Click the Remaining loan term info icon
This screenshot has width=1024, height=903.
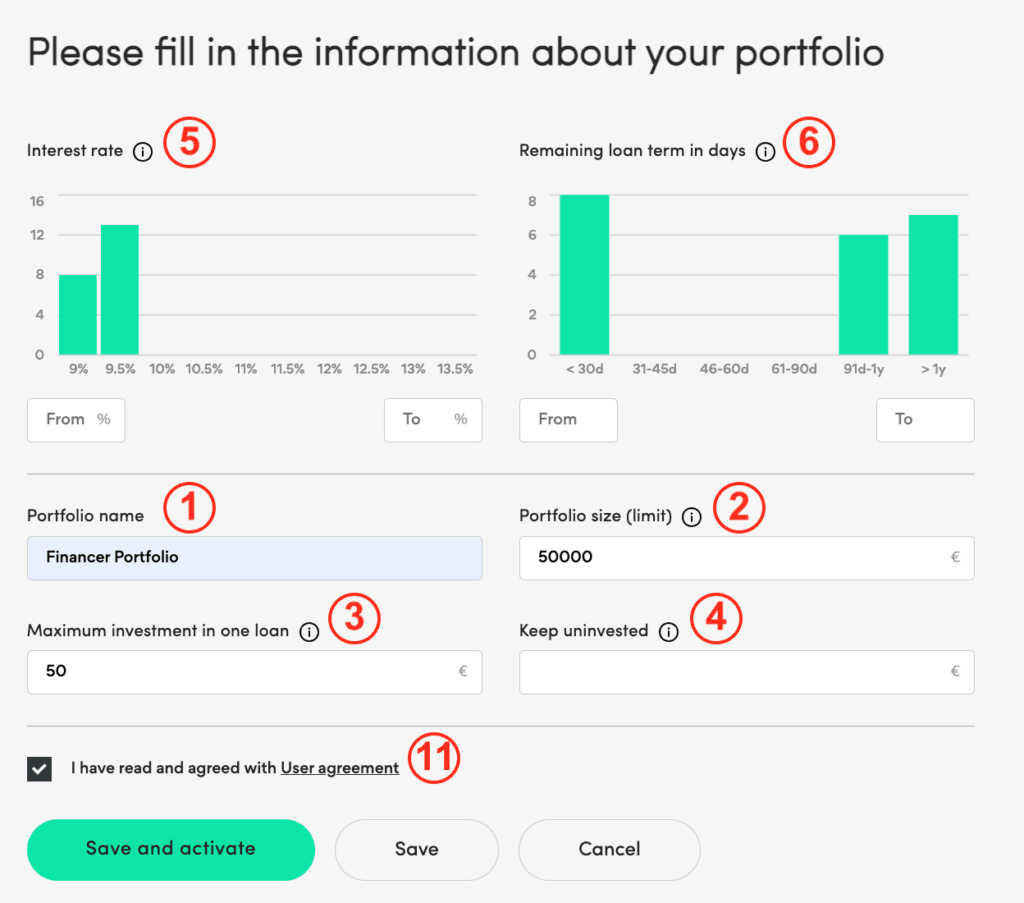point(766,152)
